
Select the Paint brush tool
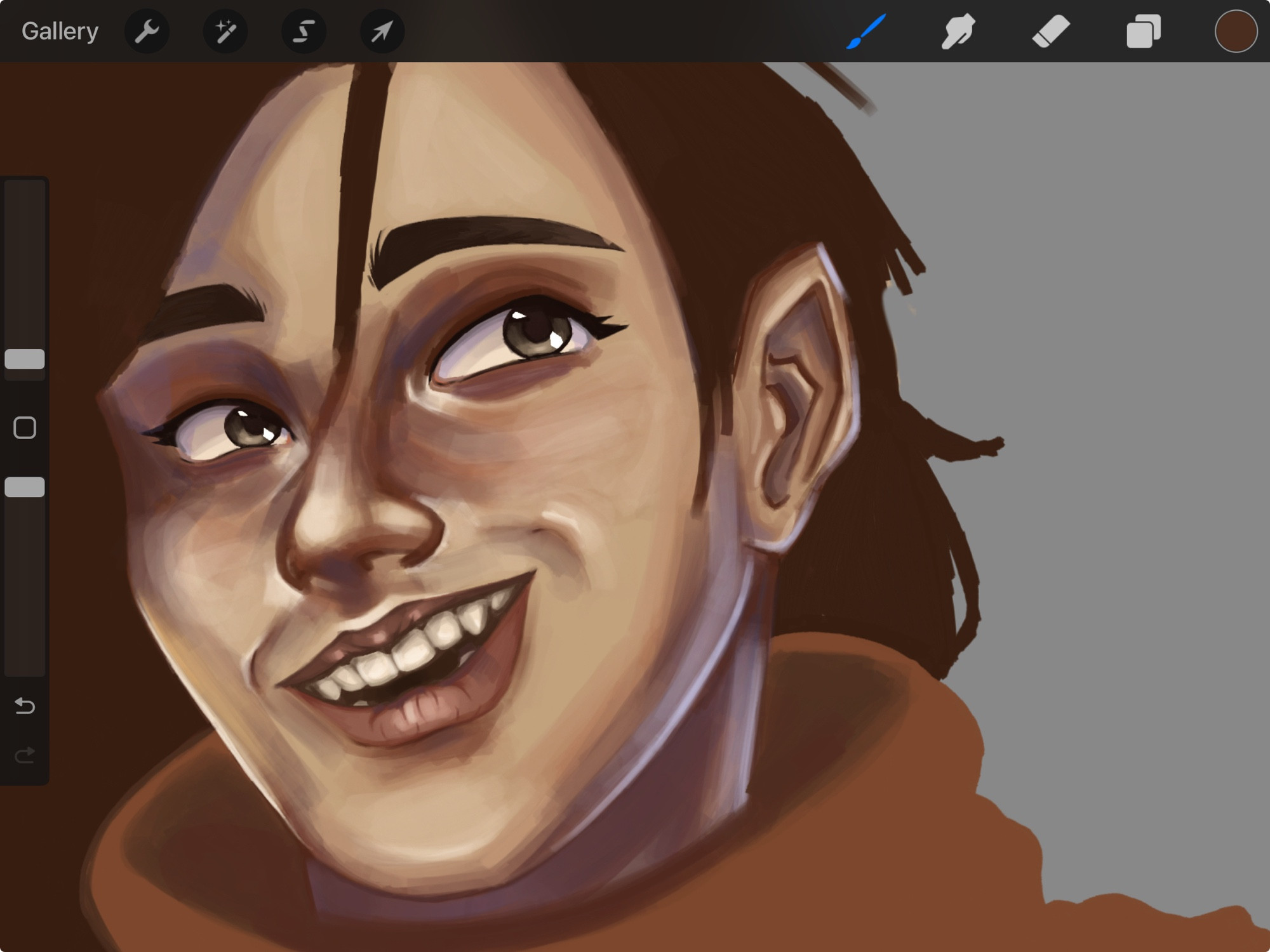866,31
